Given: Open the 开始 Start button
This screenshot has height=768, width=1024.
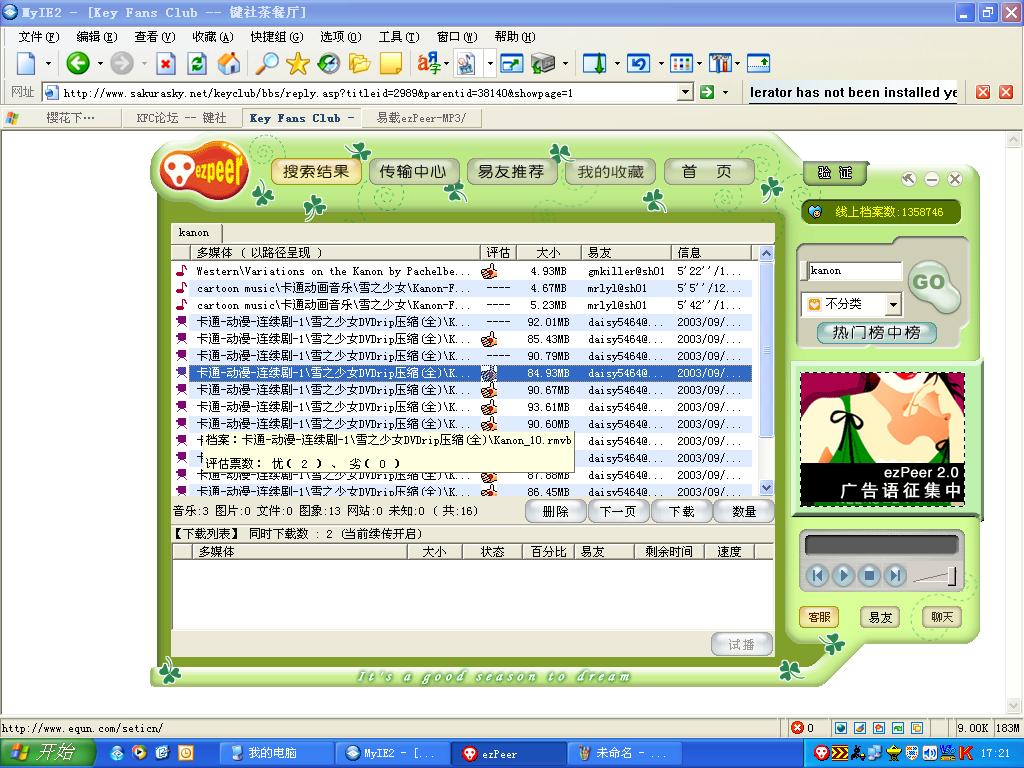Looking at the screenshot, I should (x=47, y=753).
